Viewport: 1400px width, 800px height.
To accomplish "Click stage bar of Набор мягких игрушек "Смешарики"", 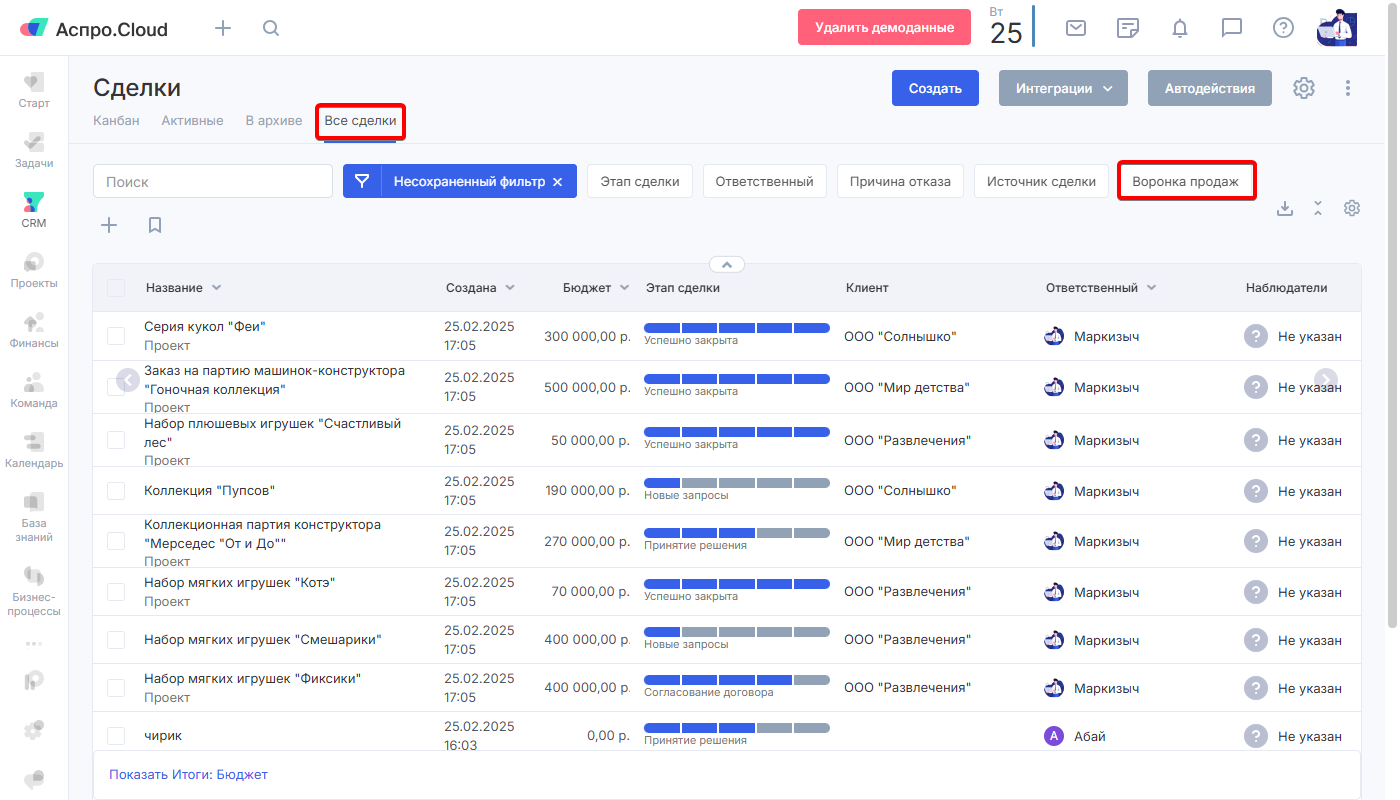I will tap(736, 632).
